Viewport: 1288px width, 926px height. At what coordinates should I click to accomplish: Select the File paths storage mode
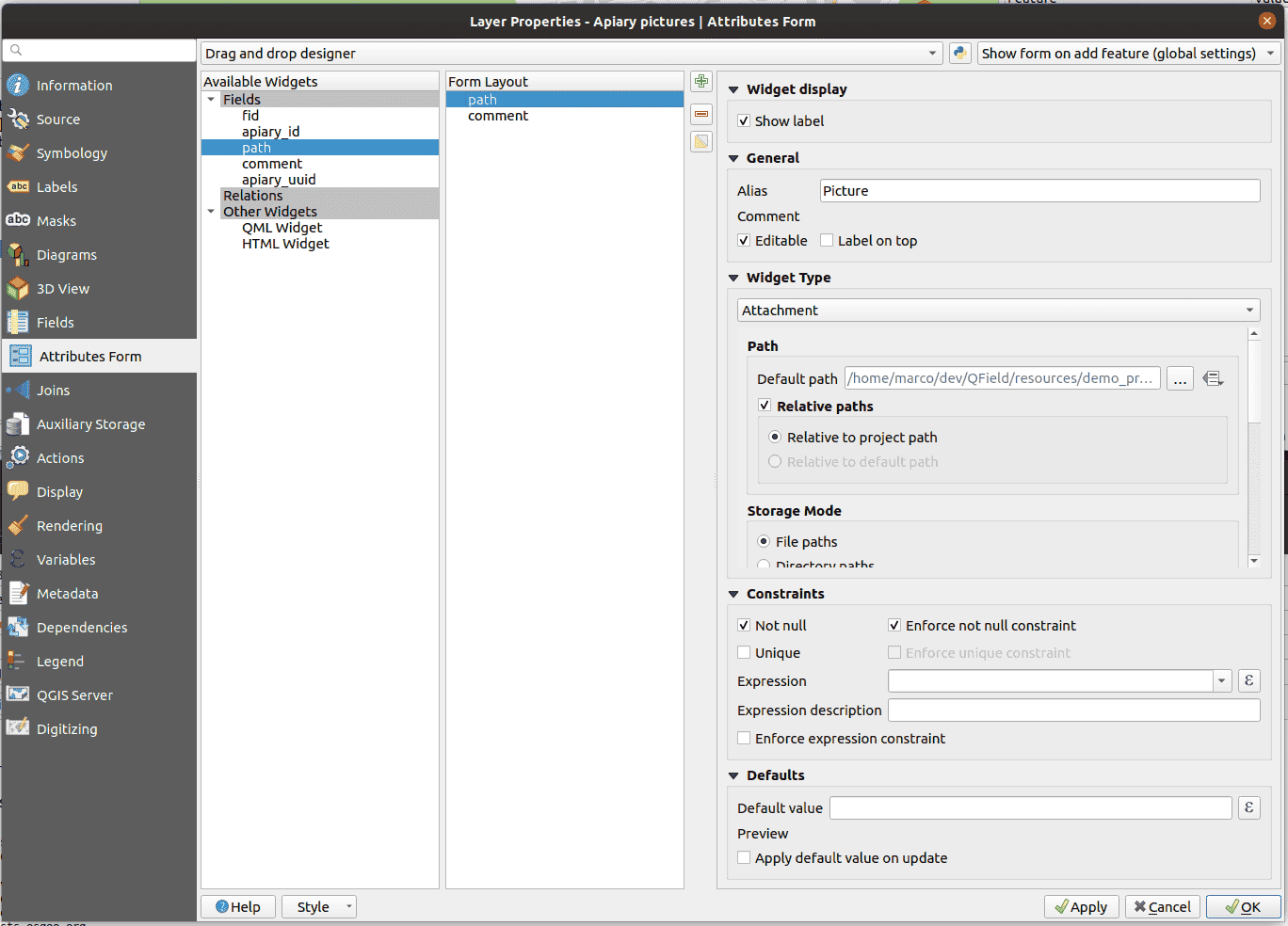[x=764, y=542]
